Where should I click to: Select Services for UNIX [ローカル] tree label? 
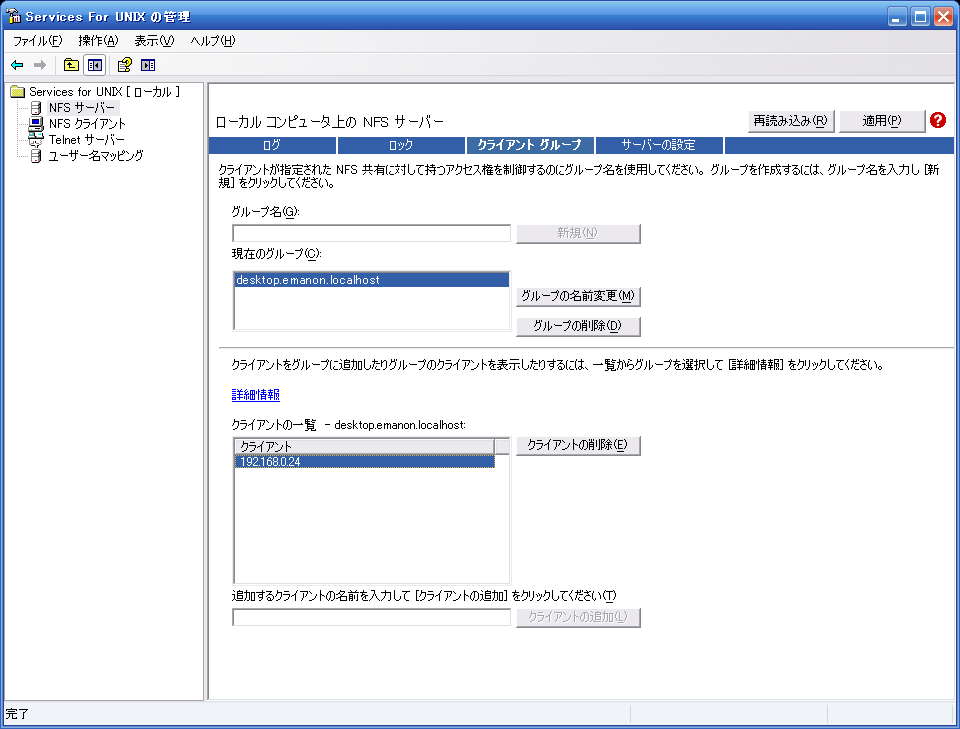105,92
